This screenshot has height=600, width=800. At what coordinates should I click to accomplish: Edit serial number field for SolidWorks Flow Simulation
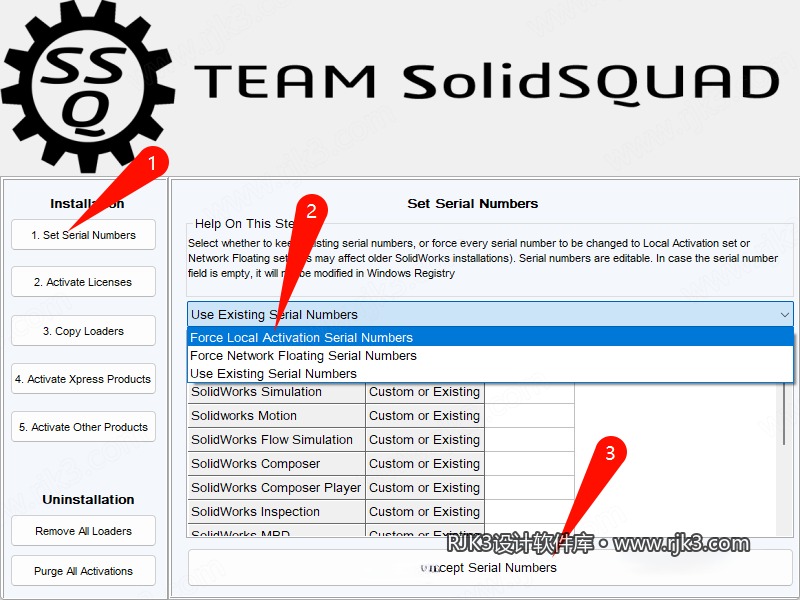click(x=529, y=439)
